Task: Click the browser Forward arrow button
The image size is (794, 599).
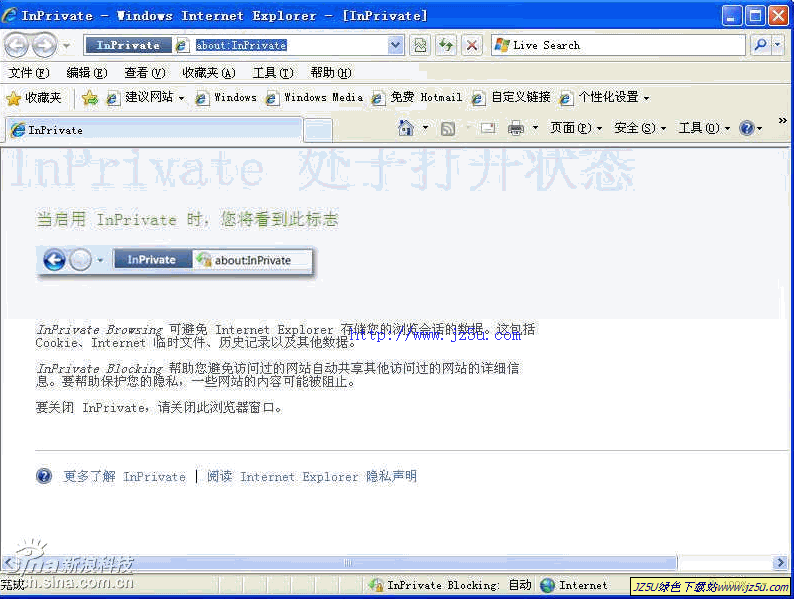Action: click(45, 46)
